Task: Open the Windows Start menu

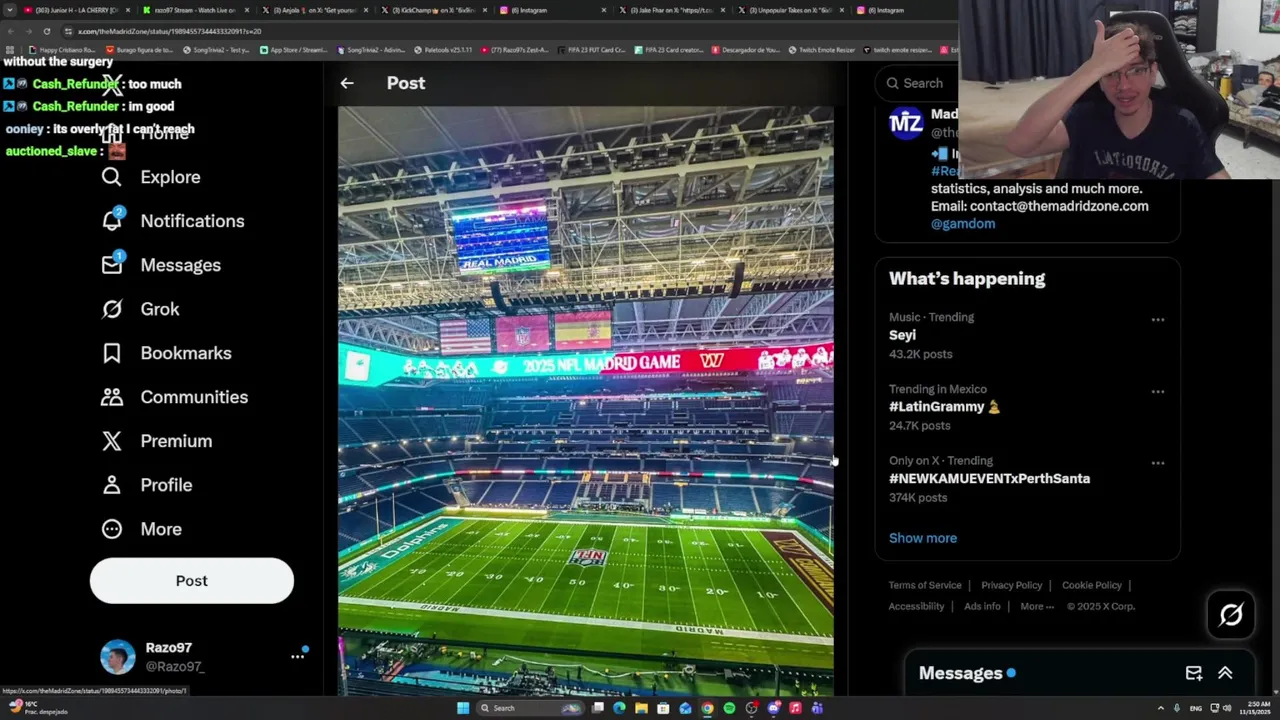Action: [x=462, y=708]
